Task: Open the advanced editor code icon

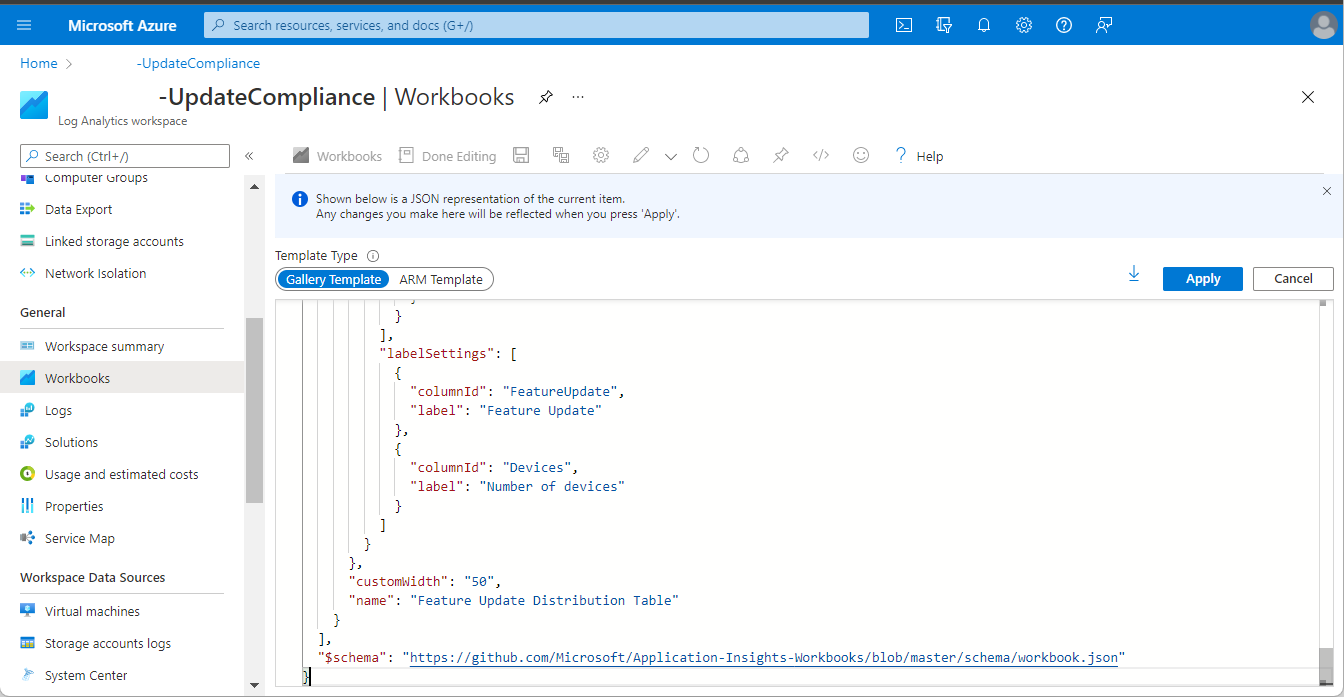Action: tap(821, 155)
